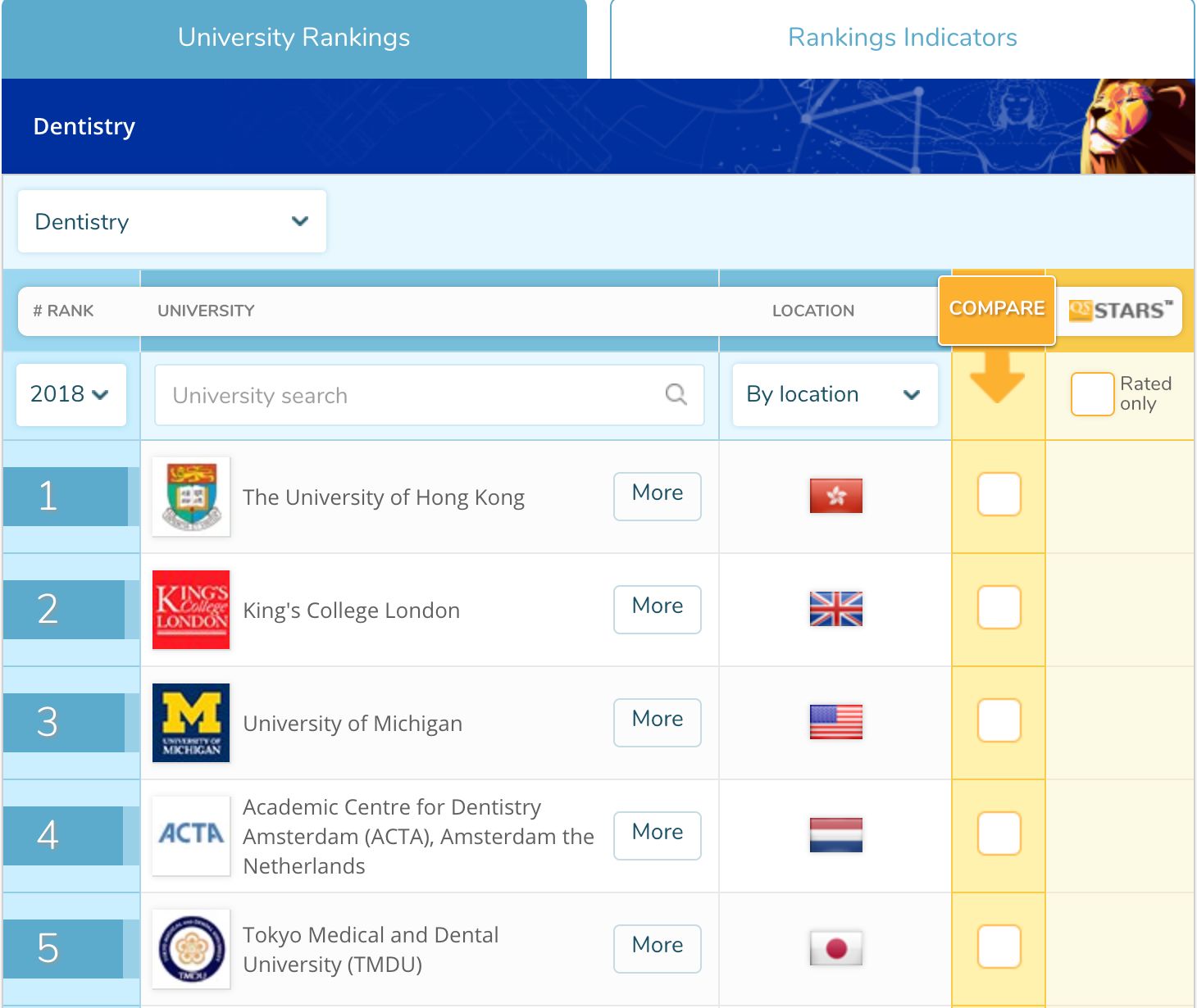Click More for King's College London
The image size is (1197, 1008).
coord(658,609)
